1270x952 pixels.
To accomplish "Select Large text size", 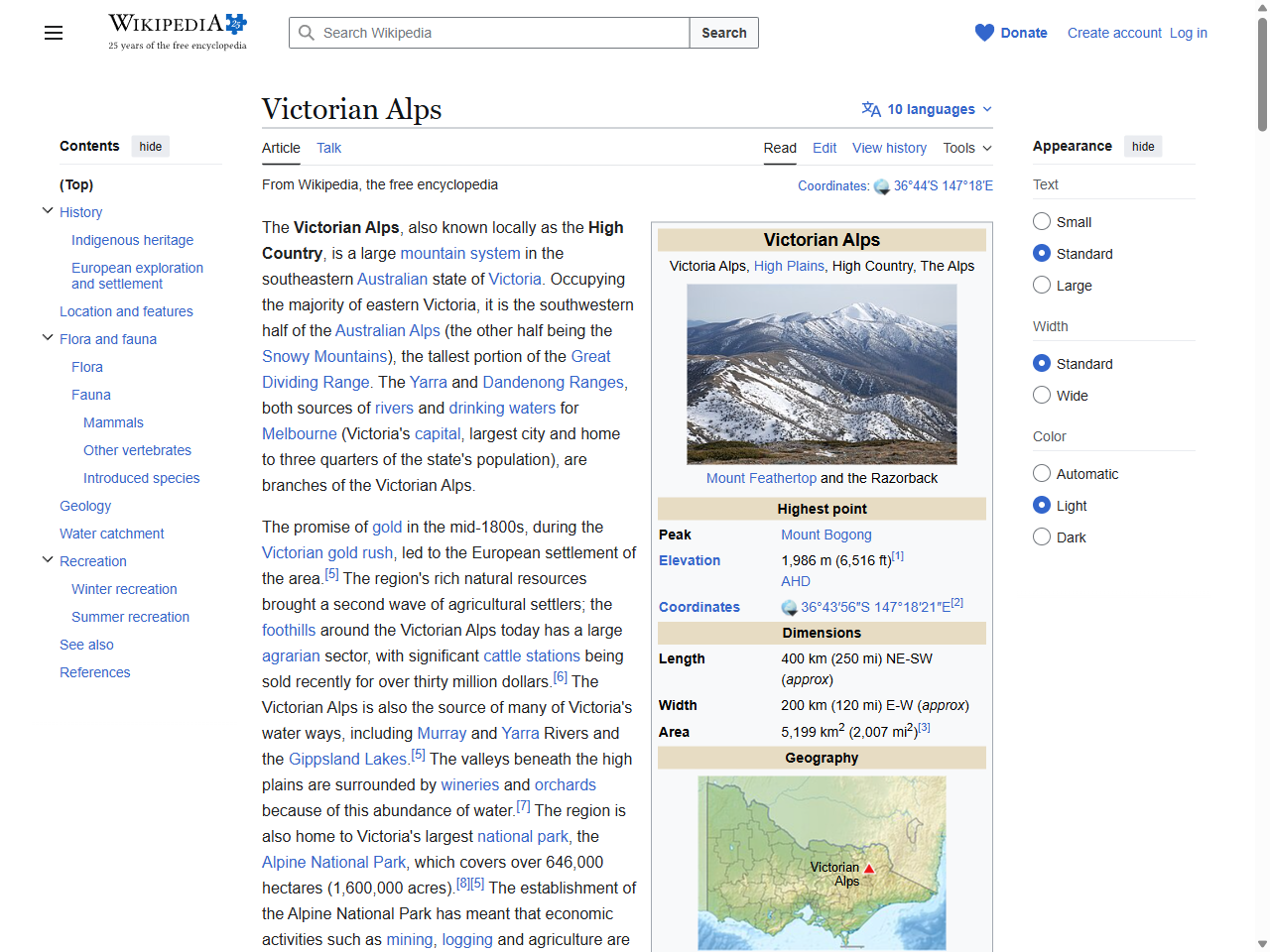I will click(x=1042, y=286).
